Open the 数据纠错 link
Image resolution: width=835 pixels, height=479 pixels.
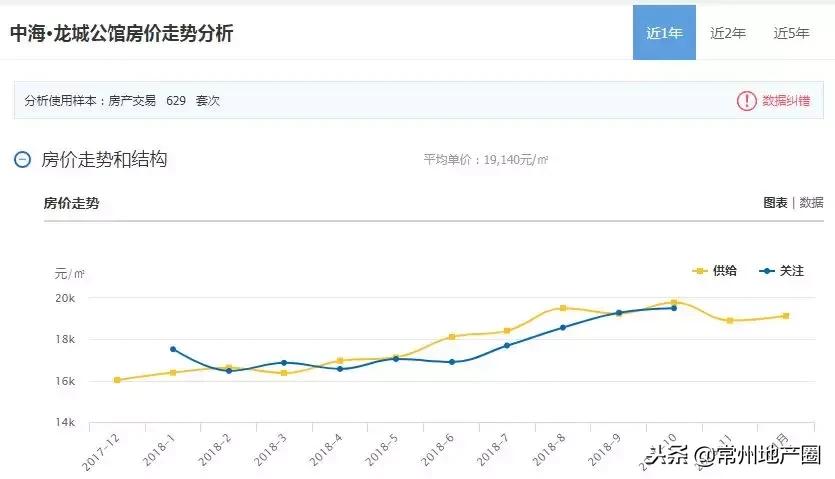point(787,100)
